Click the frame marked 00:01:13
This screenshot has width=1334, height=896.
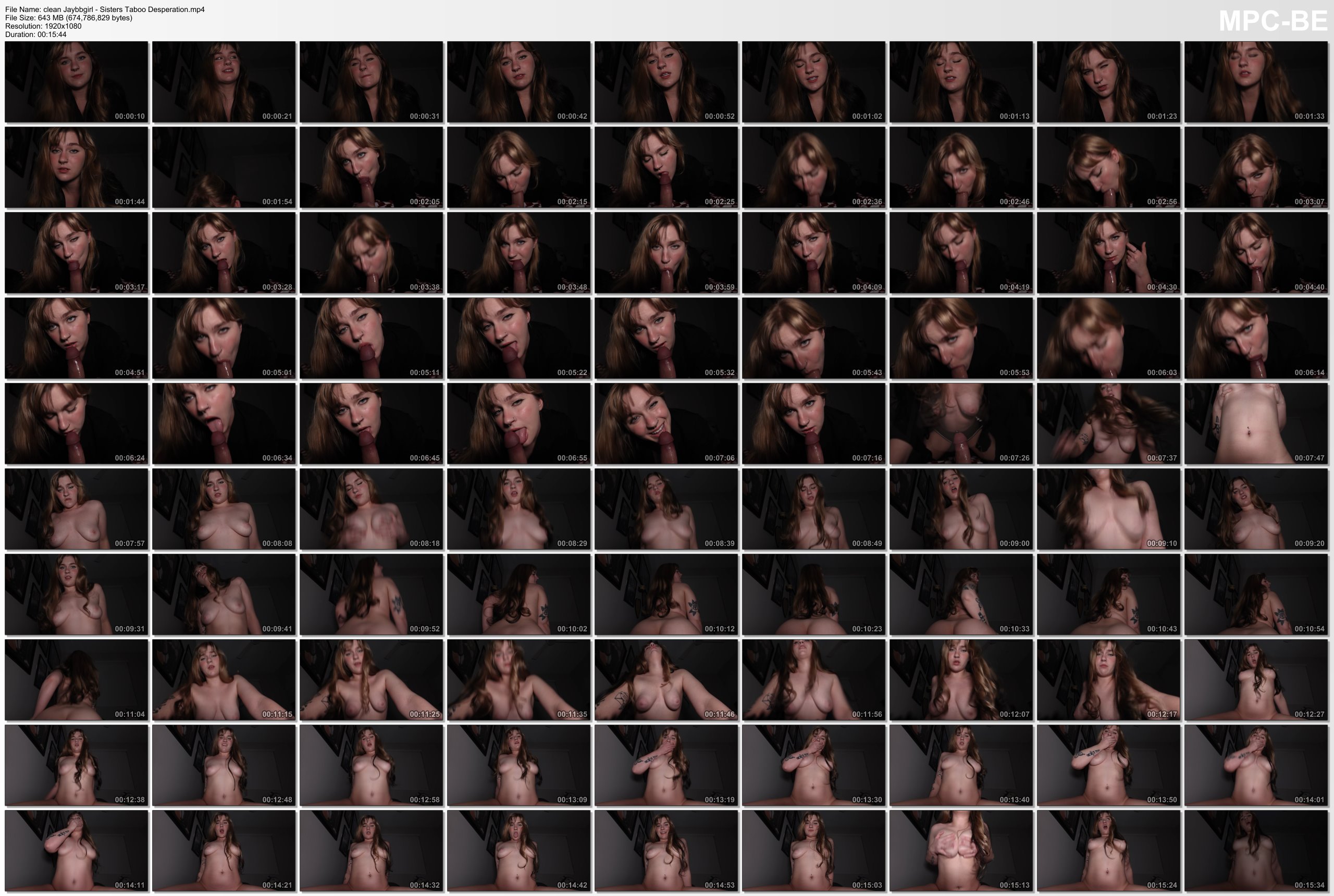pos(961,81)
